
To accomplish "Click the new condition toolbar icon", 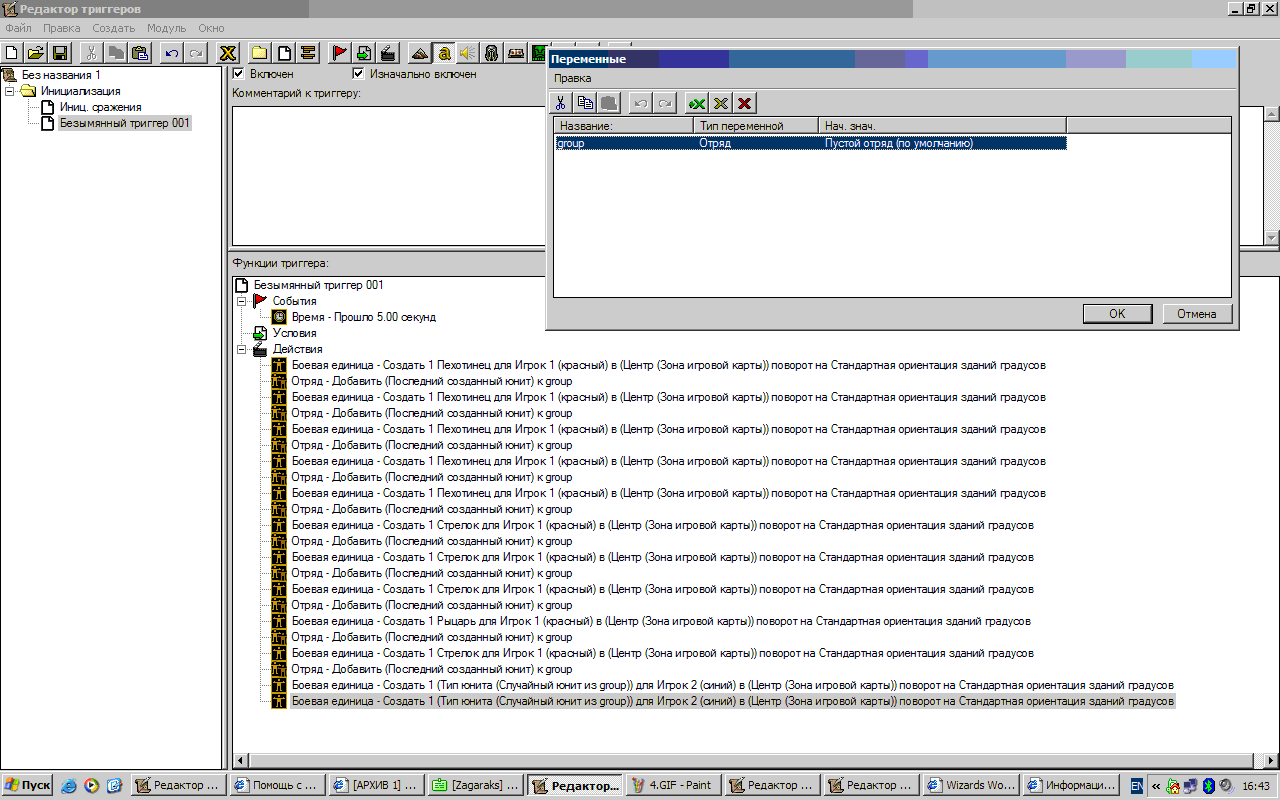I will coord(363,53).
